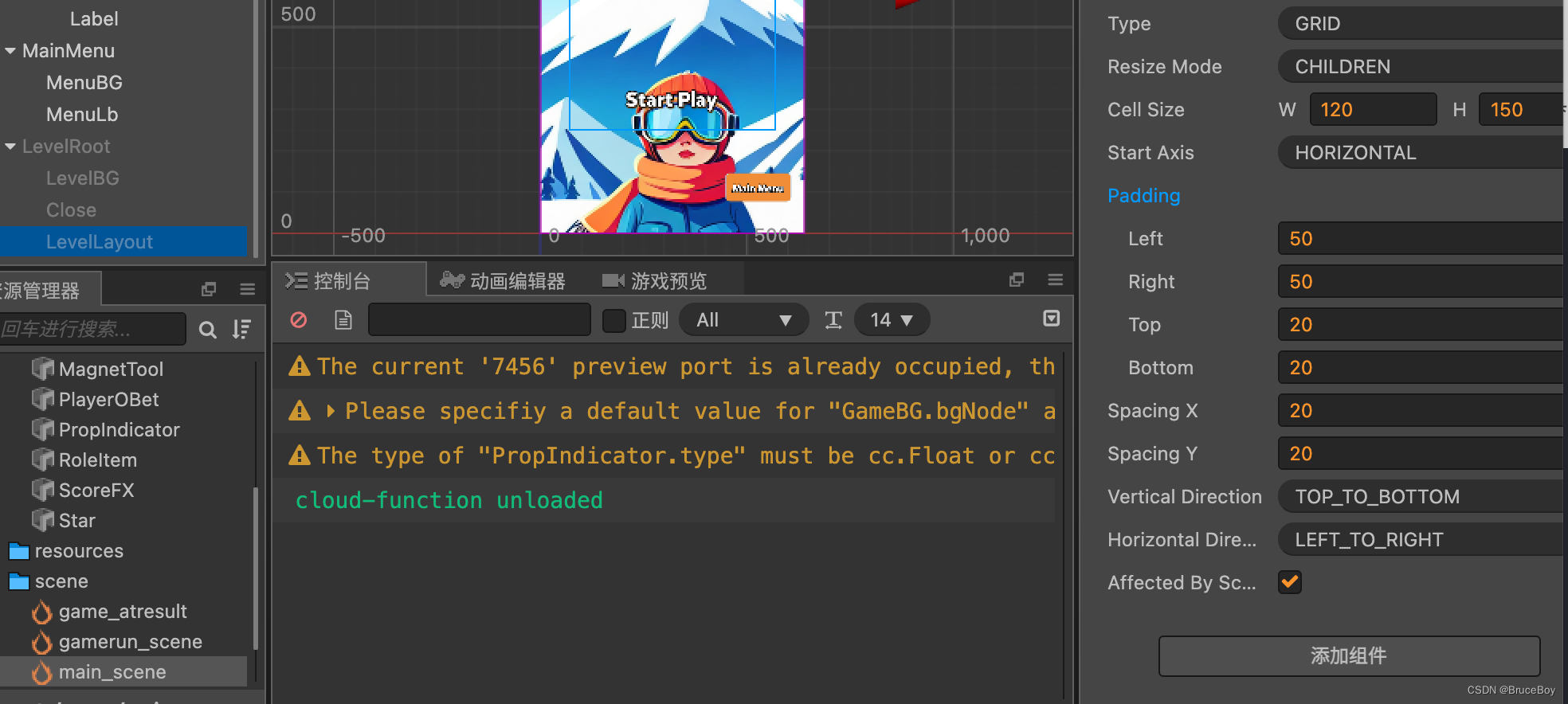The height and width of the screenshot is (704, 1568).
Task: Click the Padding Left value field
Action: click(1422, 239)
